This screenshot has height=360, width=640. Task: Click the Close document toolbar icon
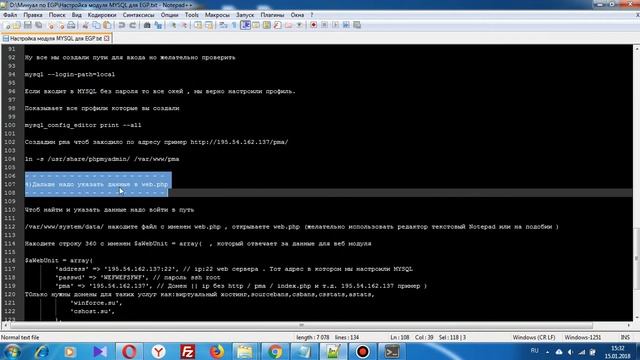click(51, 25)
